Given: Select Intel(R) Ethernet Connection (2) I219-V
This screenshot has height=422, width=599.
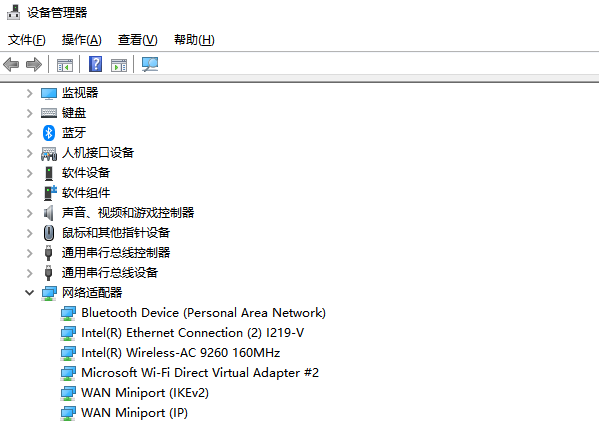Looking at the screenshot, I should (193, 333).
